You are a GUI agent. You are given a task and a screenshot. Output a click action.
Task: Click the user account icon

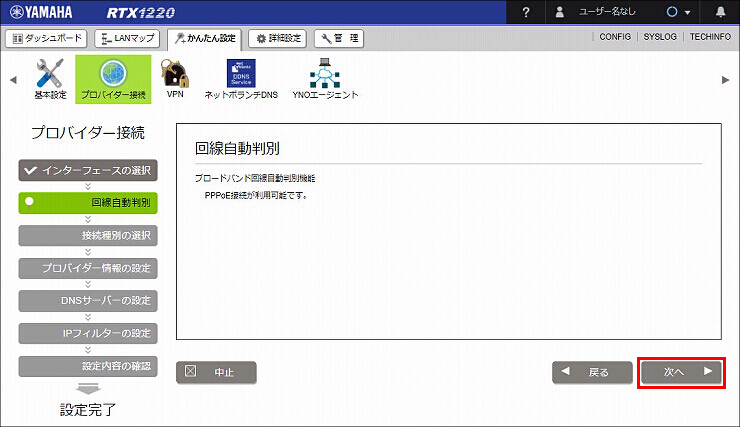tap(560, 12)
